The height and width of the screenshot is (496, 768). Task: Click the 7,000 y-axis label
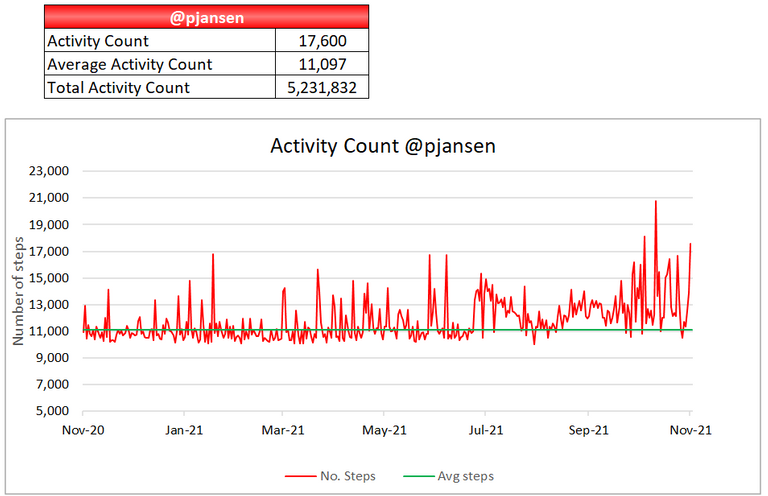[52, 384]
